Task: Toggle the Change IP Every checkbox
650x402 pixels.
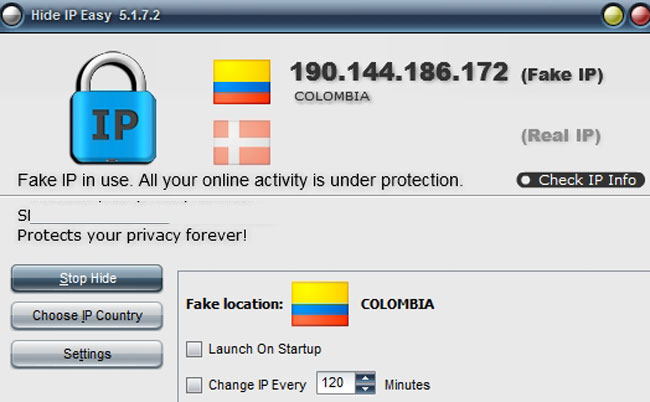Action: (x=194, y=385)
